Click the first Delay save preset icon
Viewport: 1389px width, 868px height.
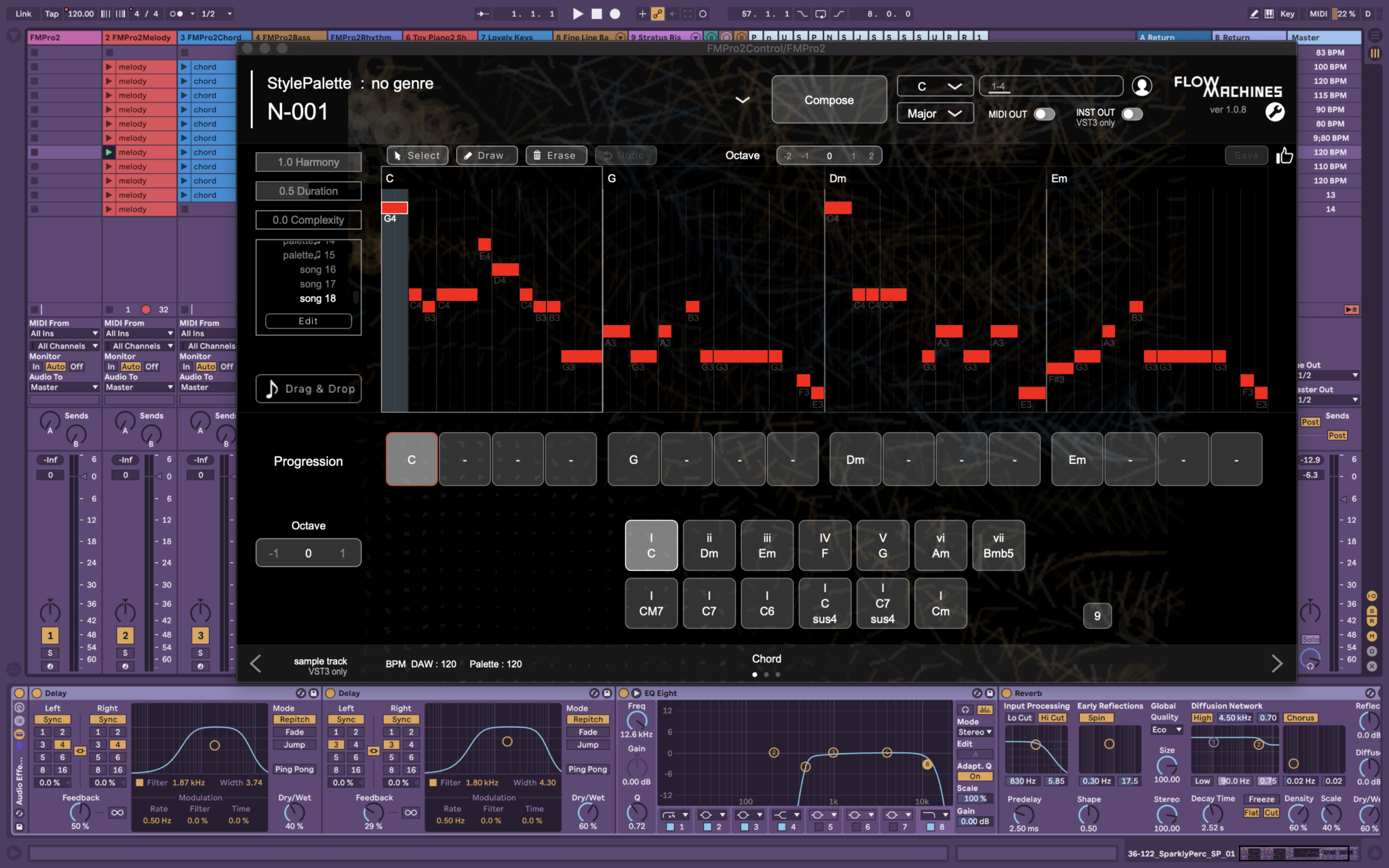314,693
